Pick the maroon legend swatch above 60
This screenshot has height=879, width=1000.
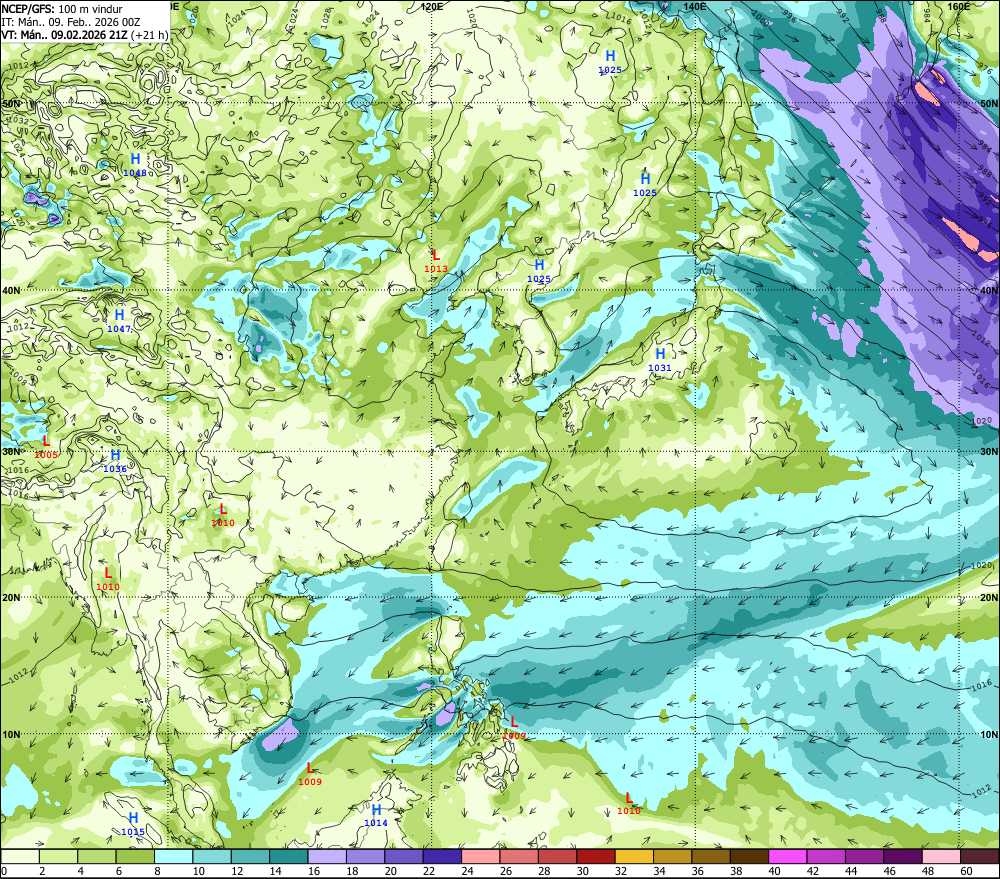pos(979,856)
